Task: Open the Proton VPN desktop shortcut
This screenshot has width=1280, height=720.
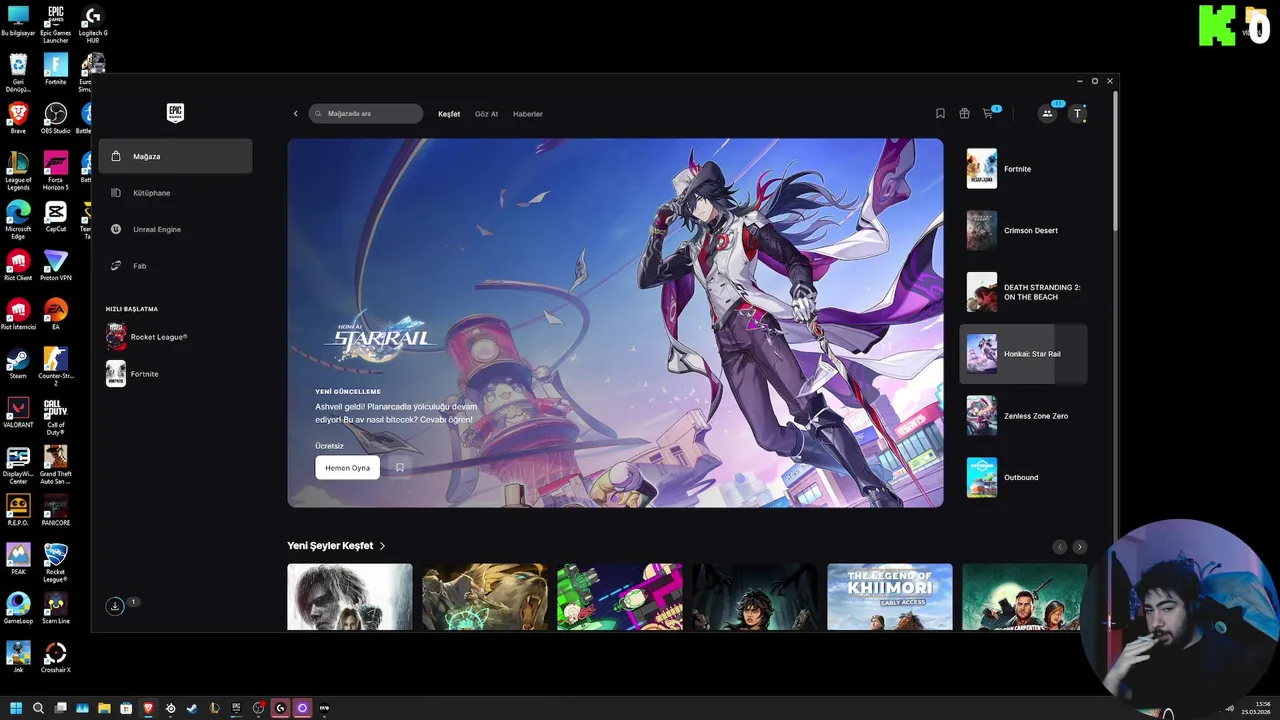Action: click(x=55, y=266)
